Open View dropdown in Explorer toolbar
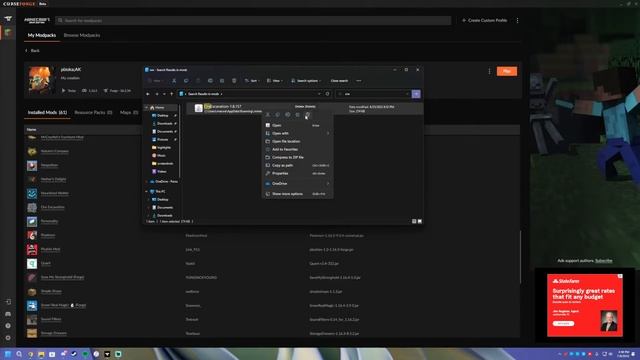The height and width of the screenshot is (360, 640). click(274, 81)
